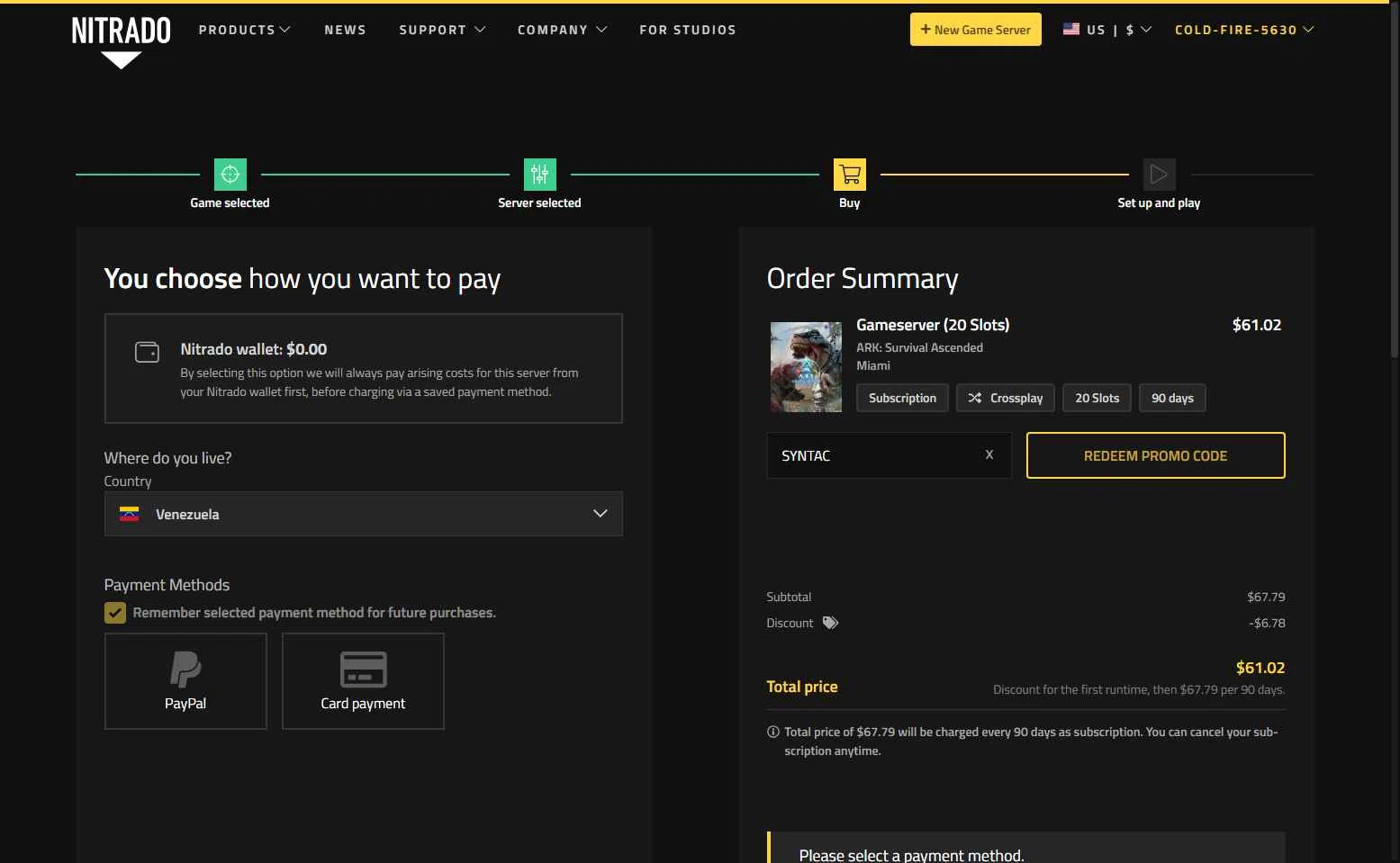Click the Subscription tag
1400x863 pixels.
tap(902, 398)
